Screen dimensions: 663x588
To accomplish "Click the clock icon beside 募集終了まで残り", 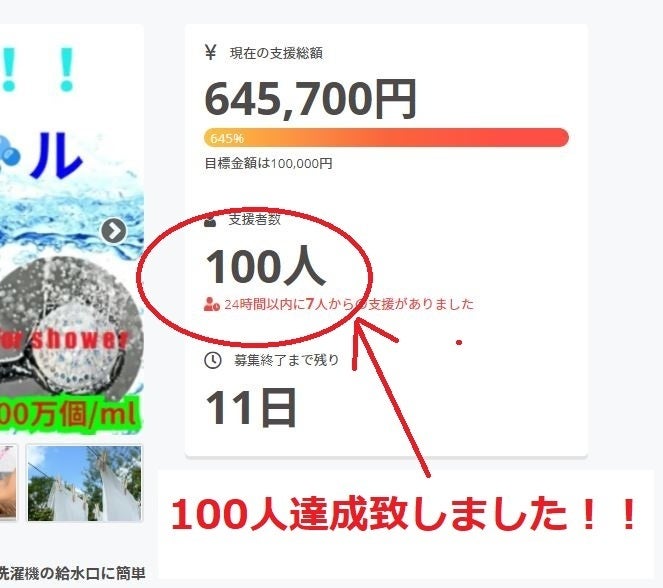I will pos(213,360).
